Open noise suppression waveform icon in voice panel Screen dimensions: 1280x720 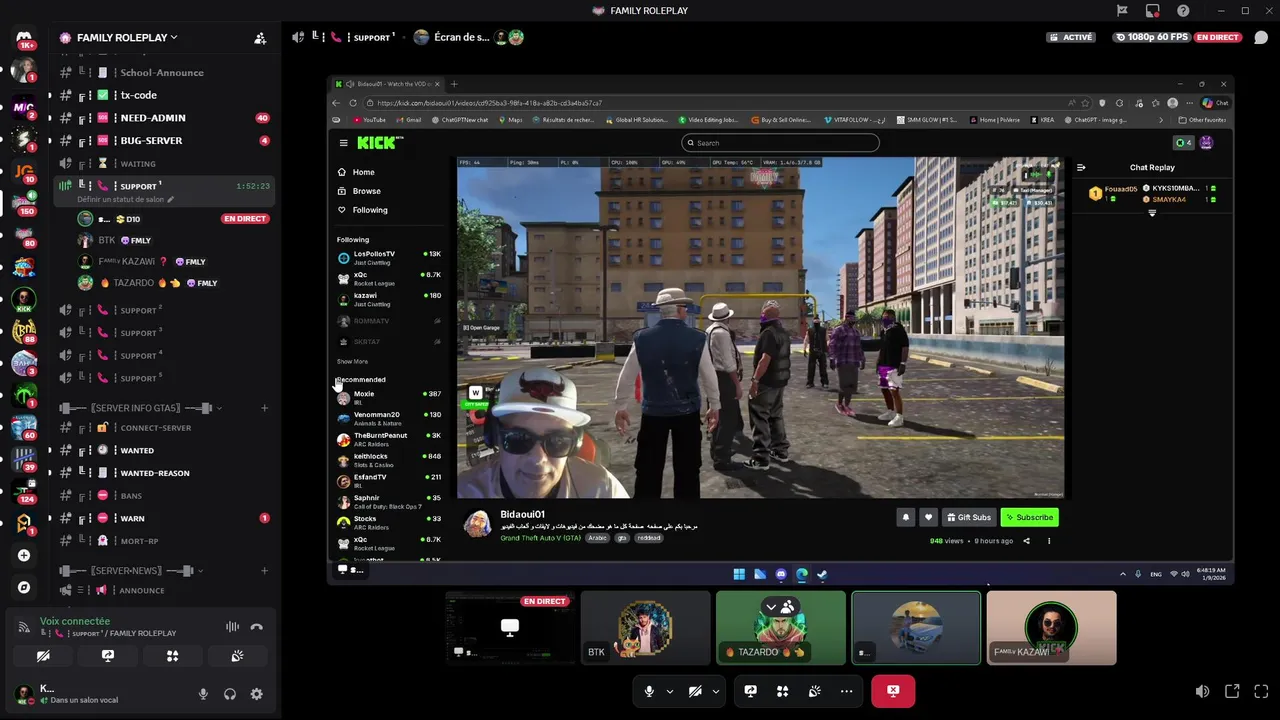(232, 627)
